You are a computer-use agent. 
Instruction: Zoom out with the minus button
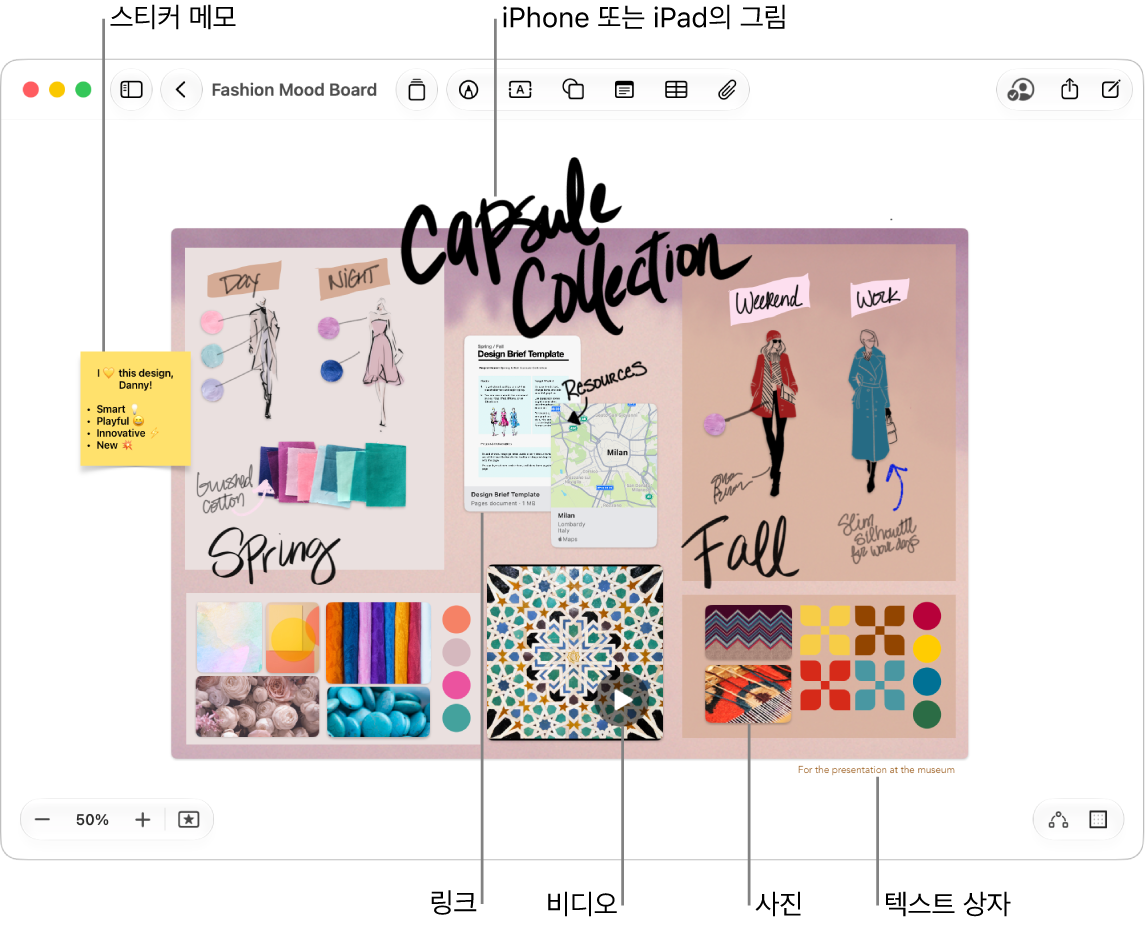42,819
